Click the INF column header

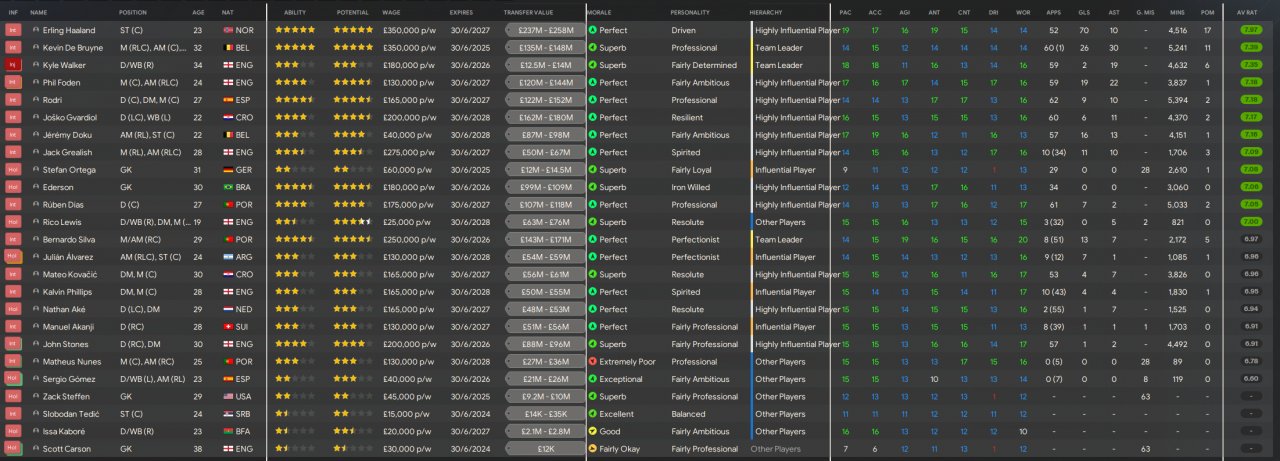click(13, 12)
